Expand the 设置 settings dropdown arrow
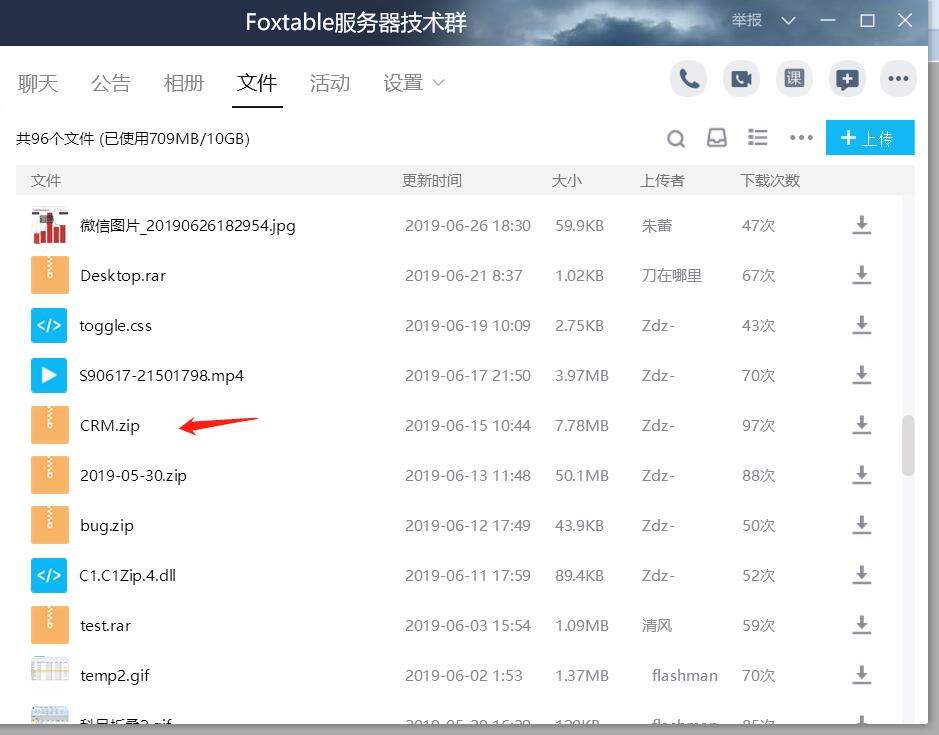The height and width of the screenshot is (735, 939). [x=438, y=83]
